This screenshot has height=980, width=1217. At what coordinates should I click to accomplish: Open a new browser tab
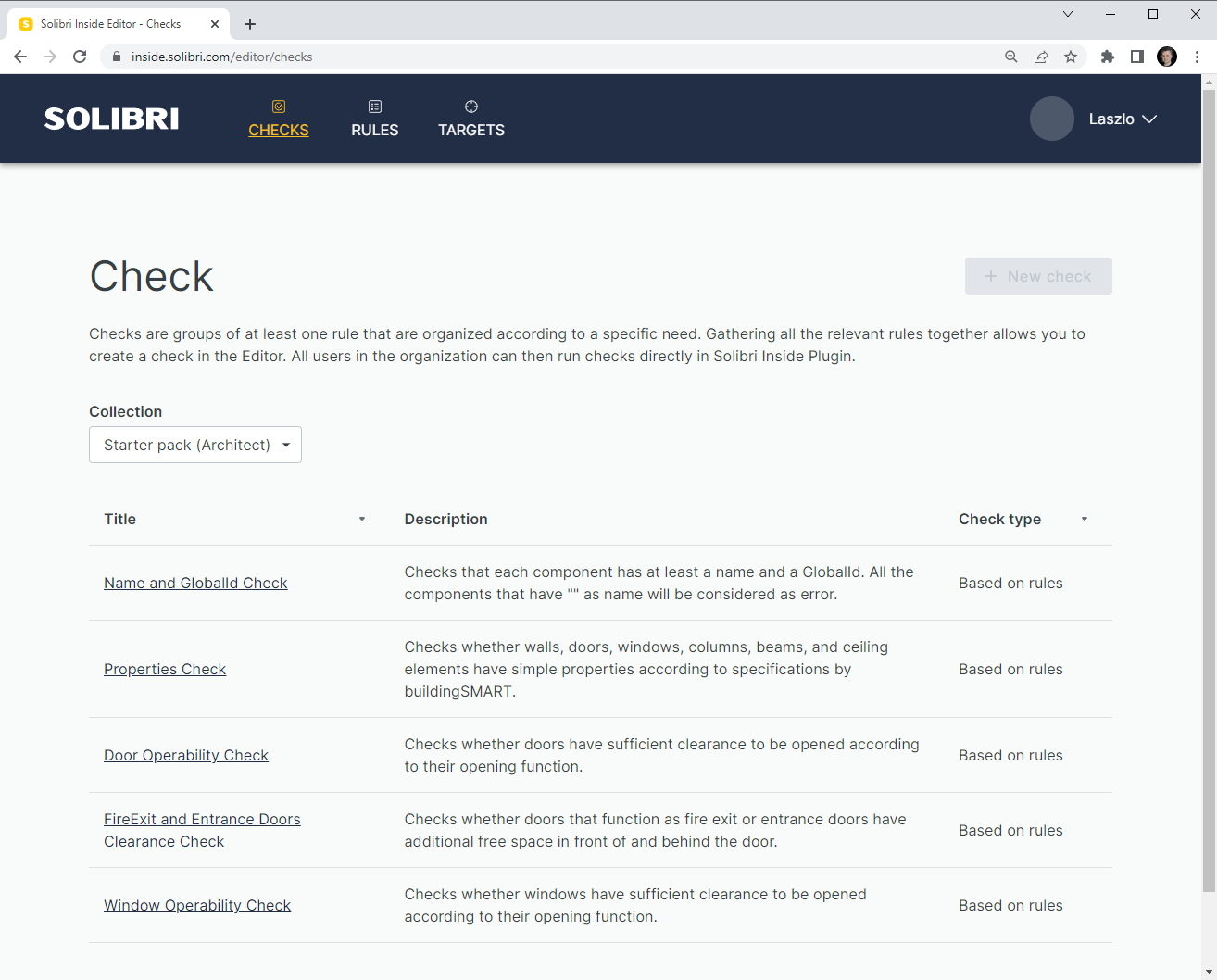click(250, 24)
